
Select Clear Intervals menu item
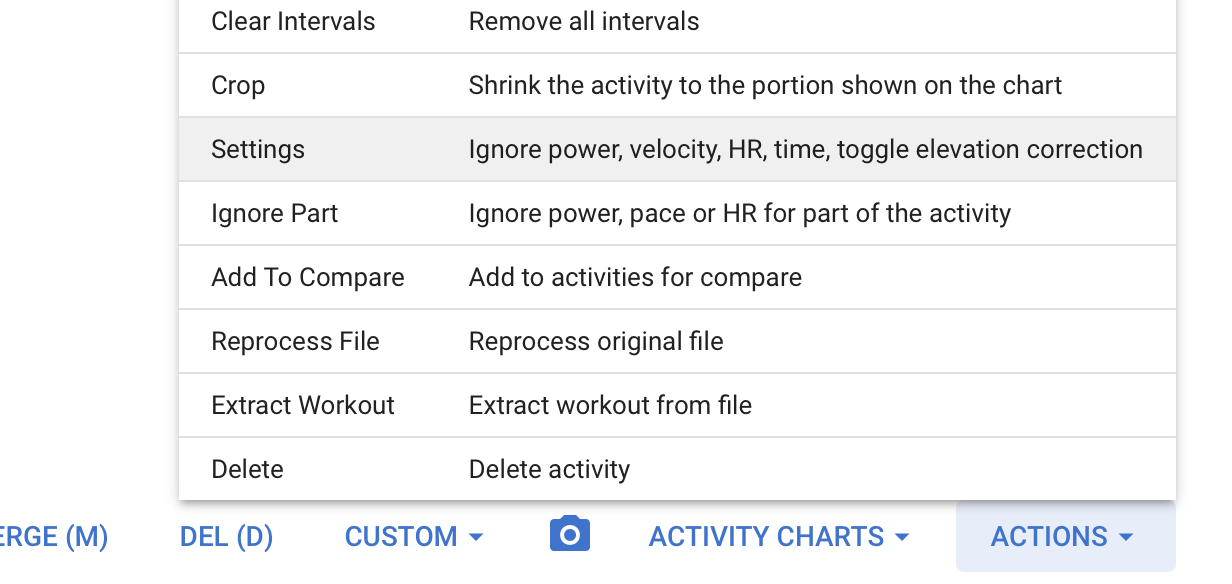point(293,21)
